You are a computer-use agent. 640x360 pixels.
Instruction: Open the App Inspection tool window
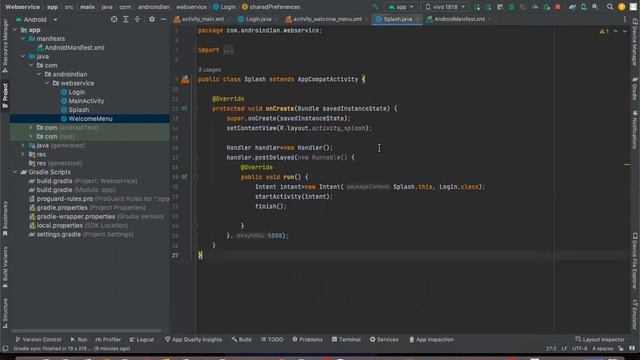pyautogui.click(x=431, y=340)
